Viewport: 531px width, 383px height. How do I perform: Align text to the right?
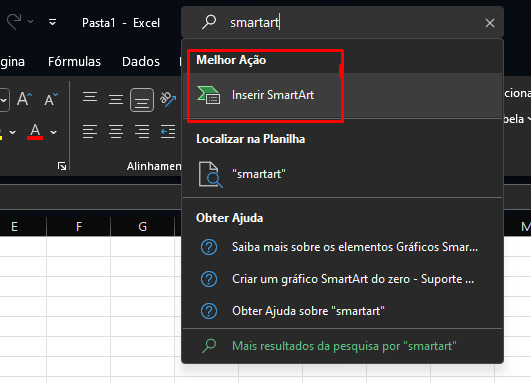click(142, 131)
